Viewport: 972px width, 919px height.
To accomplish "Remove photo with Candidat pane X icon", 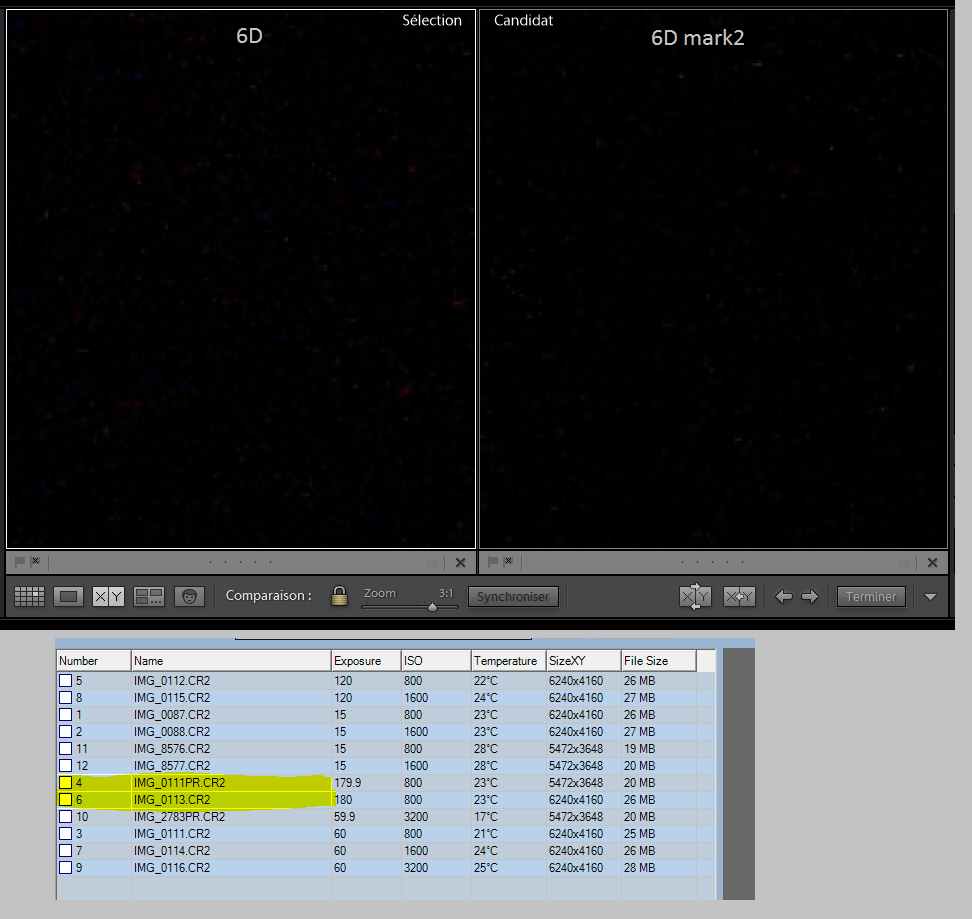I will coord(932,563).
